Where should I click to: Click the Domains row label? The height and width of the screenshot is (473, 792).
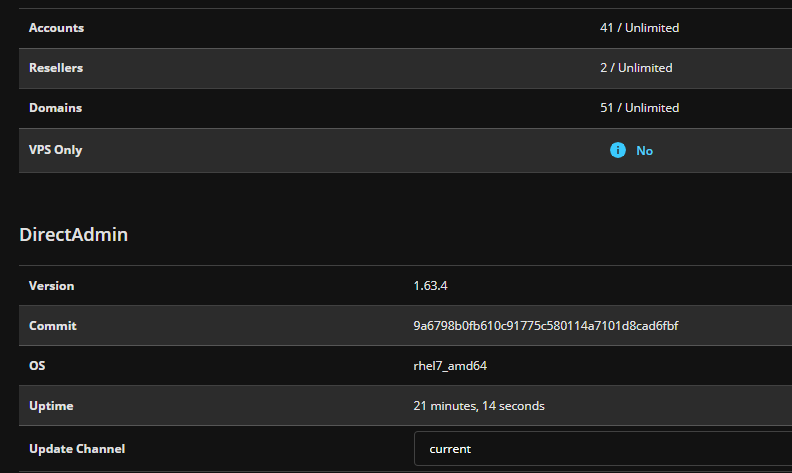point(55,108)
